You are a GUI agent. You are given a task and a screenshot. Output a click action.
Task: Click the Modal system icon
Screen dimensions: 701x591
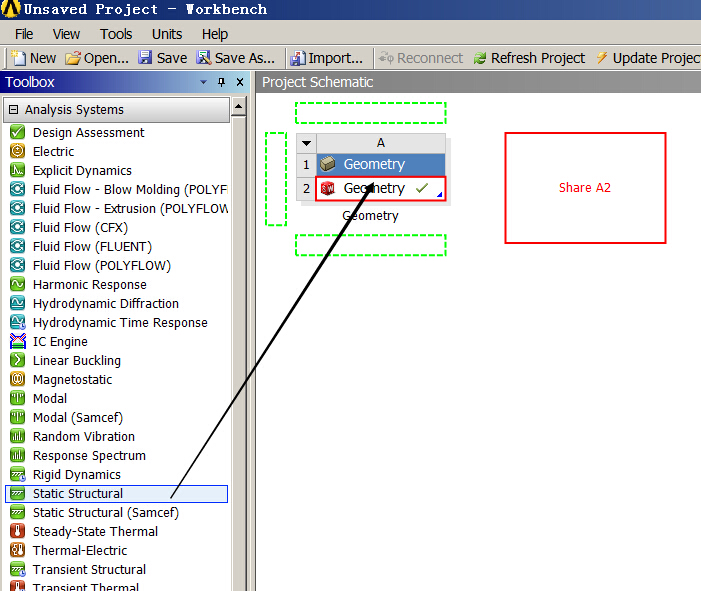(x=17, y=398)
